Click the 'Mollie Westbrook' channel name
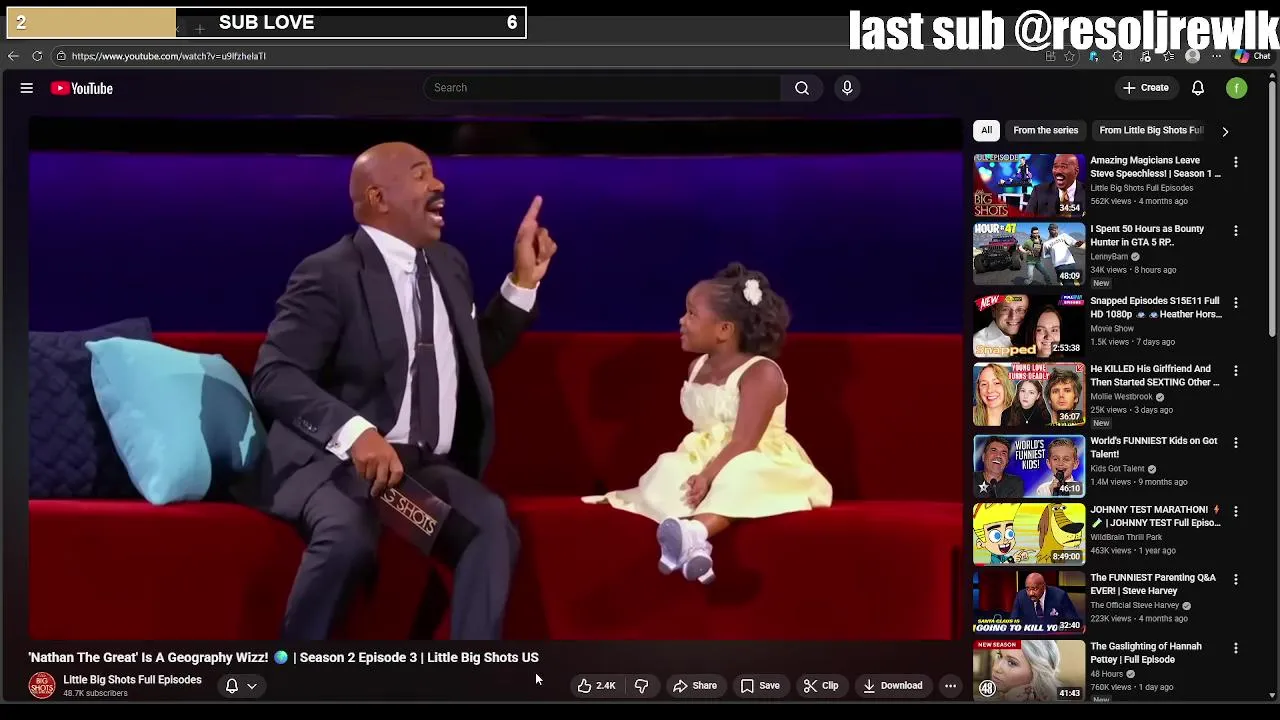1280x720 pixels. click(x=1122, y=397)
